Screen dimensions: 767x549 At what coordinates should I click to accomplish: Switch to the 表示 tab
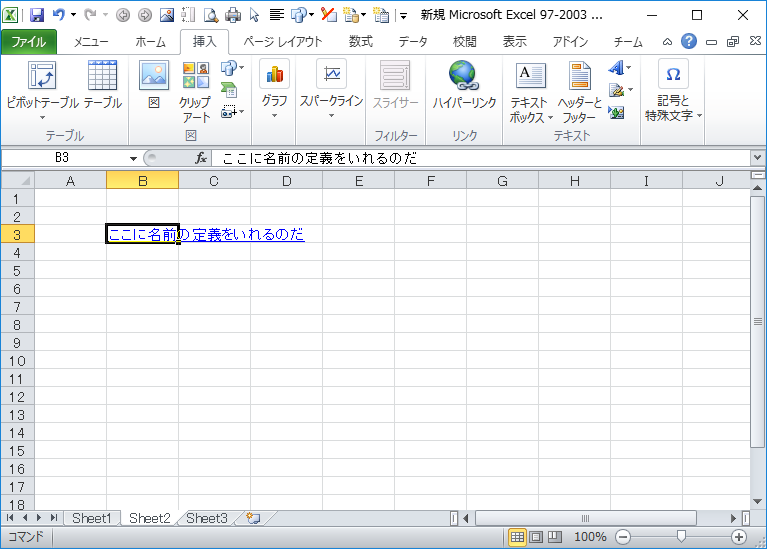coord(515,42)
